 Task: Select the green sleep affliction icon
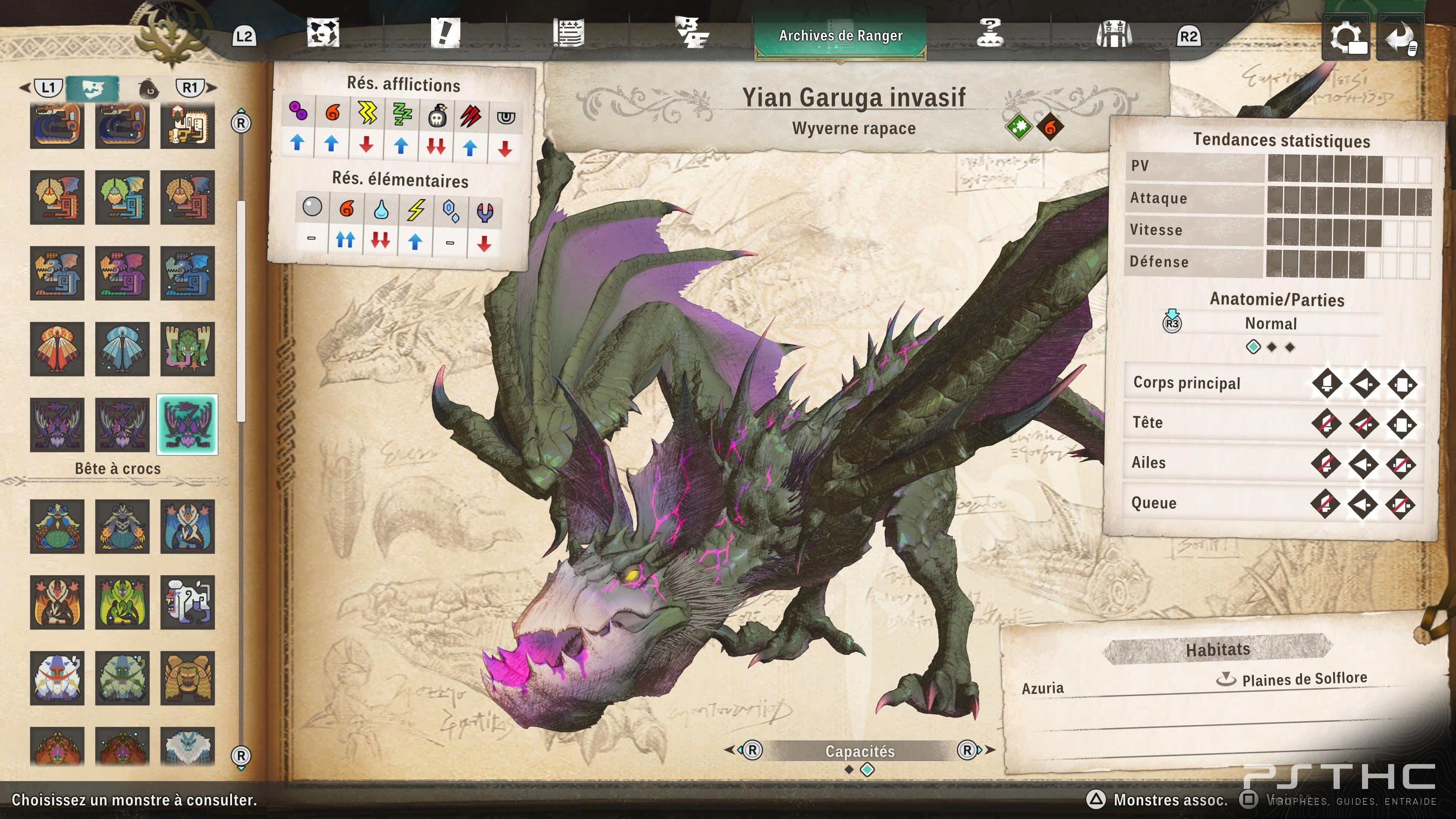pos(402,114)
